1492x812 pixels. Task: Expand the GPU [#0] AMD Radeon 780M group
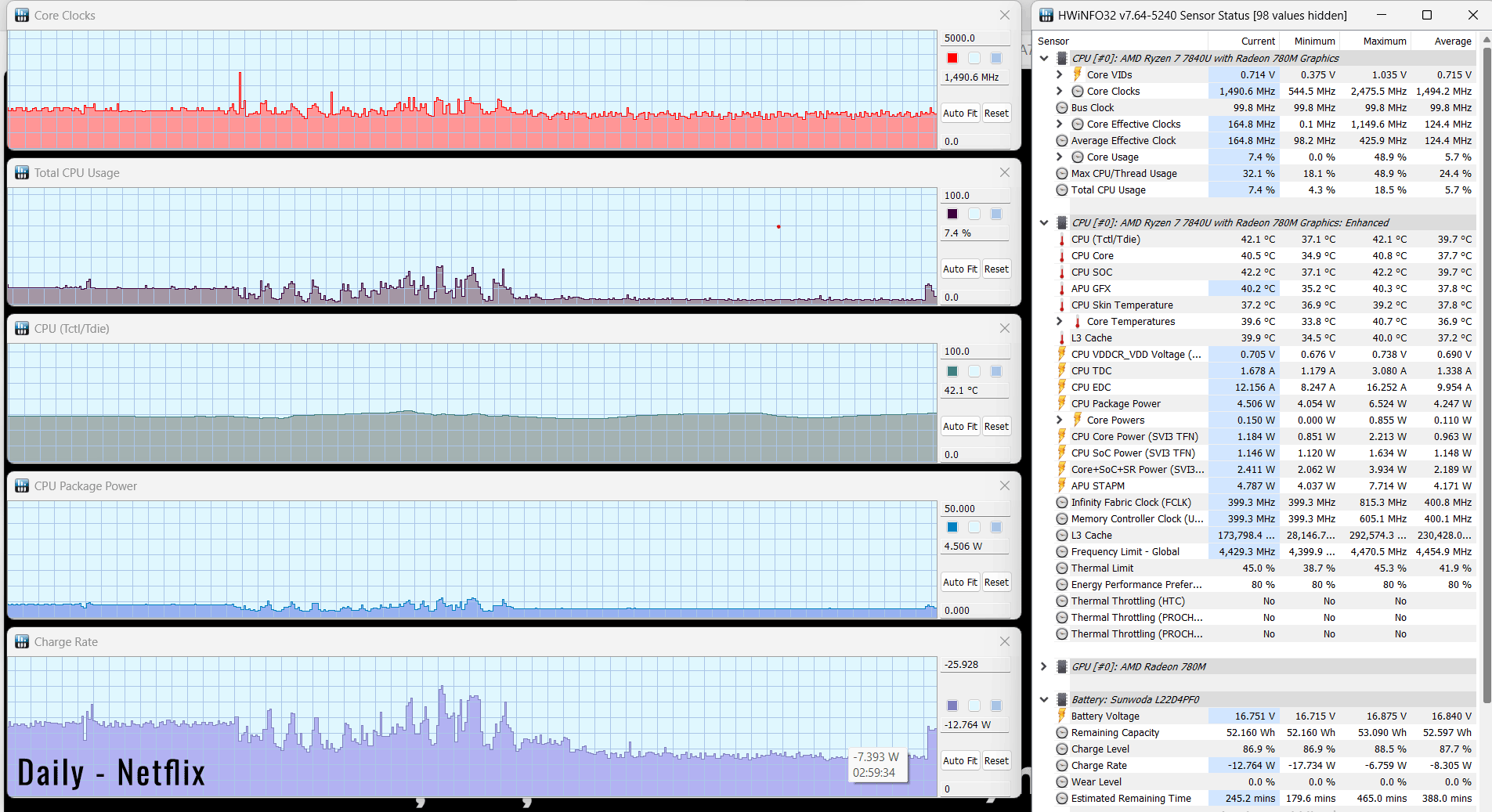click(x=1044, y=666)
